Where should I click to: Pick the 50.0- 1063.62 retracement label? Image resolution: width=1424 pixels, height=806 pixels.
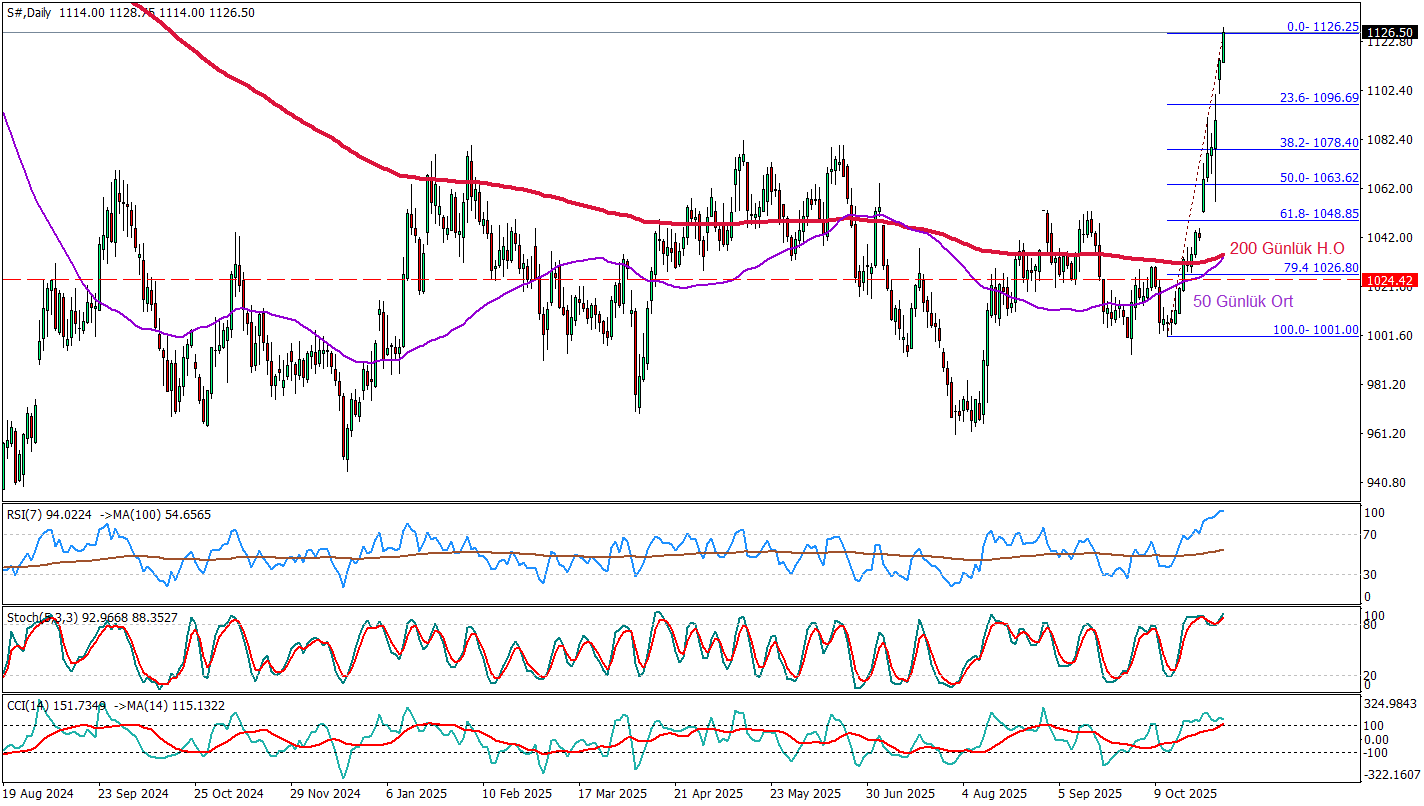click(1320, 178)
